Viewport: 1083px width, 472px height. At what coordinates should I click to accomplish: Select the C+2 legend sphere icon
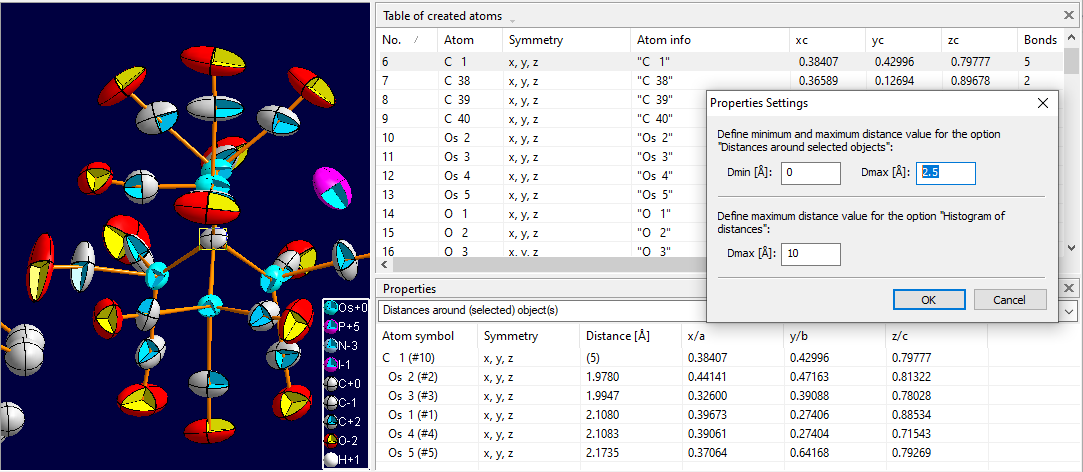tap(331, 421)
